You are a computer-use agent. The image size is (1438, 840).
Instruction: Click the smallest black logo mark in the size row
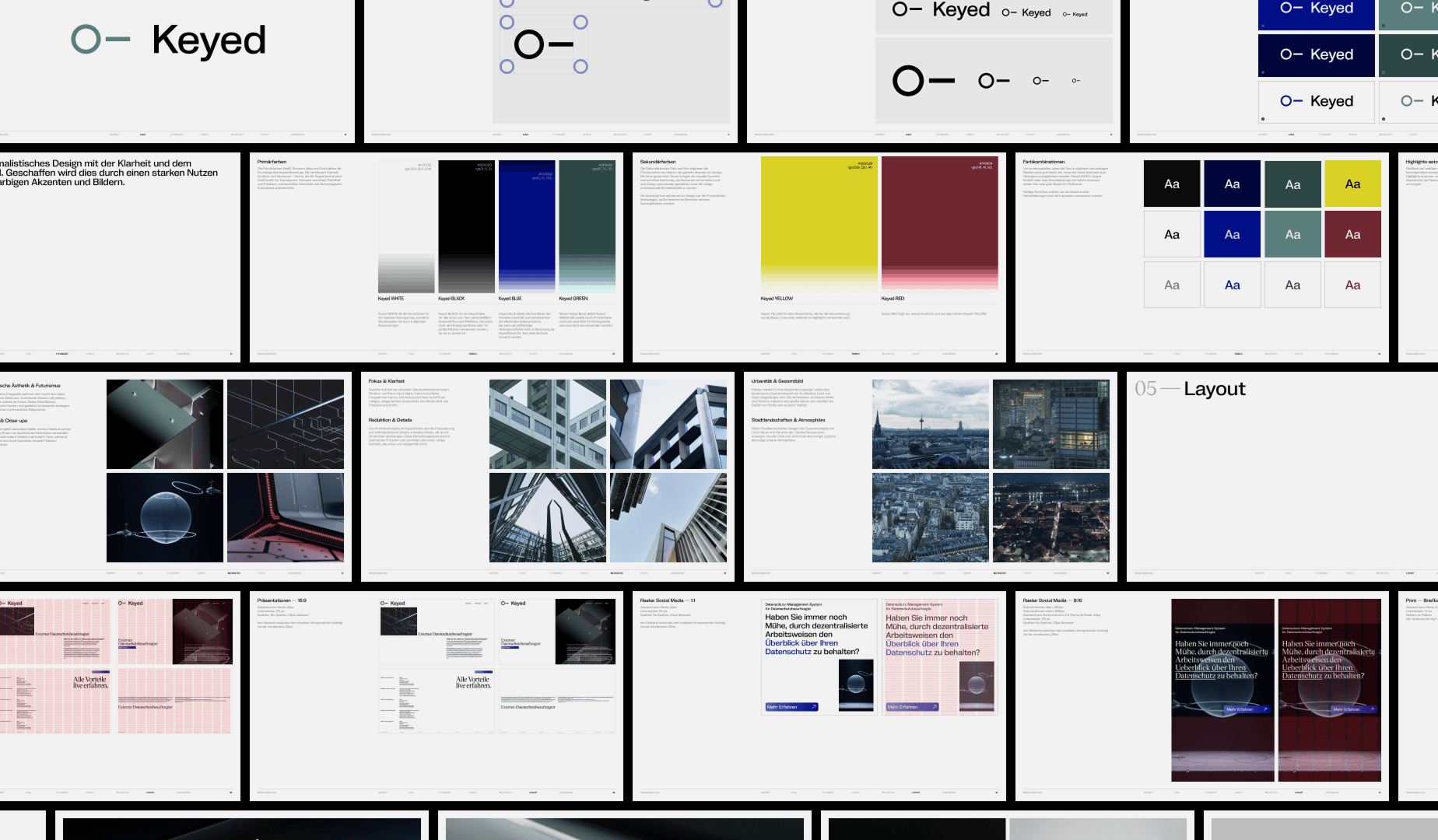[x=1076, y=81]
